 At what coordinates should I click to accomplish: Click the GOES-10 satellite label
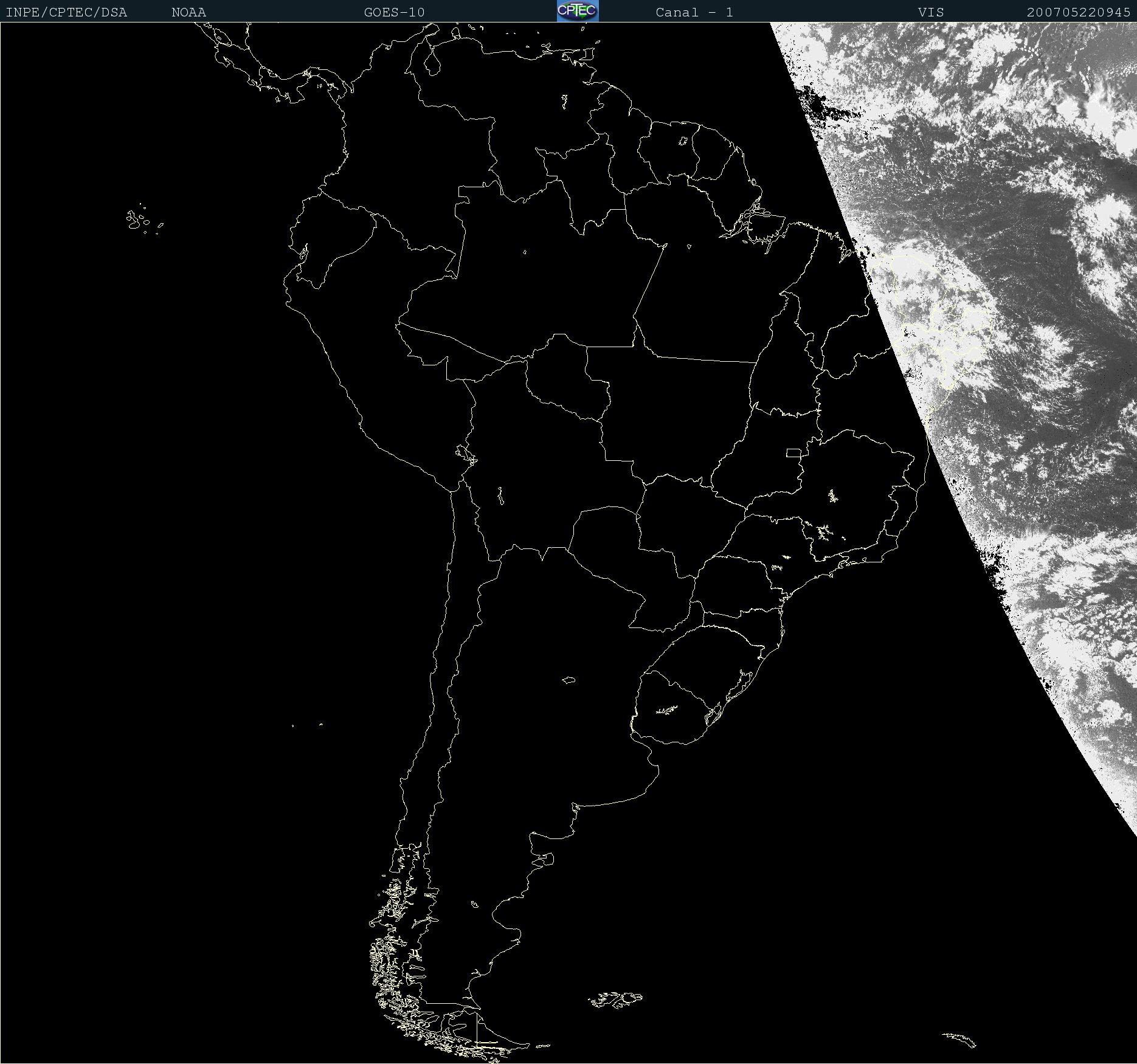[x=394, y=12]
